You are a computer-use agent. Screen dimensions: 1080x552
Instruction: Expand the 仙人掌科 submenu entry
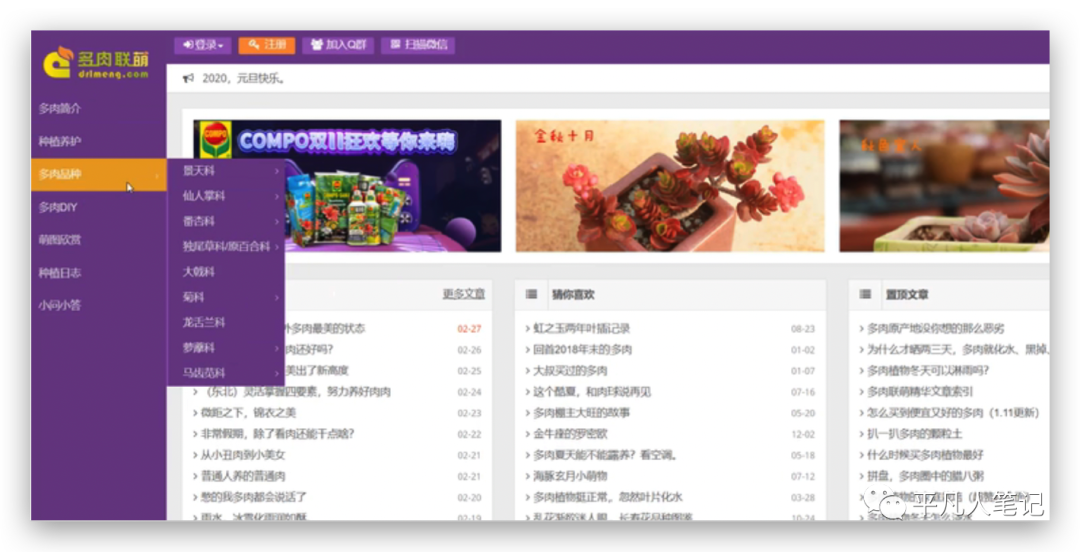point(226,196)
